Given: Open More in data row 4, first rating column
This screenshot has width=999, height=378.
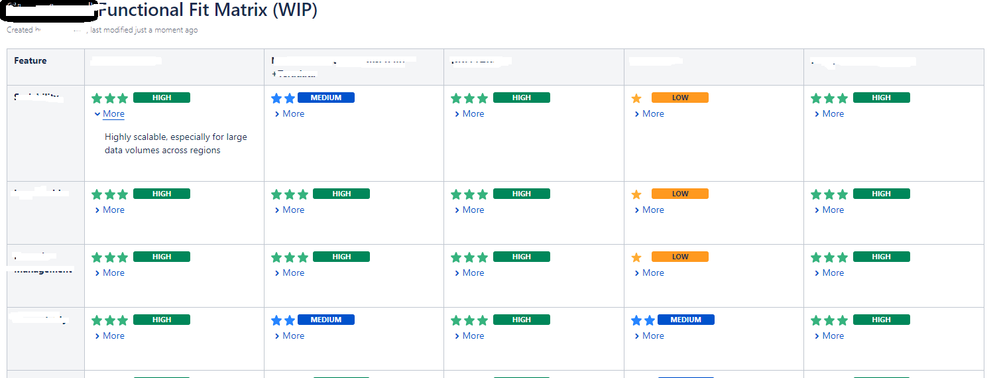Looking at the screenshot, I should pos(109,336).
